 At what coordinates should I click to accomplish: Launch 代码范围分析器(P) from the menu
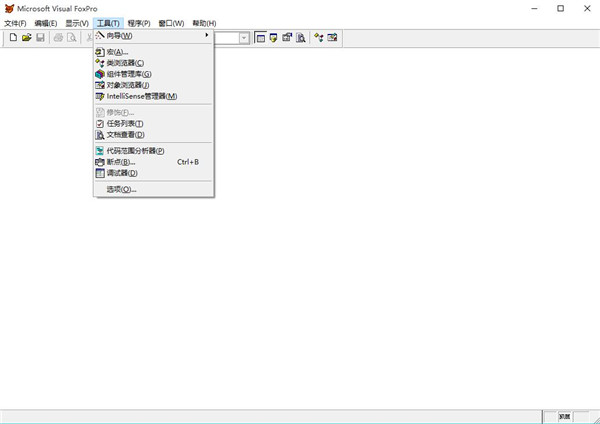[153, 151]
